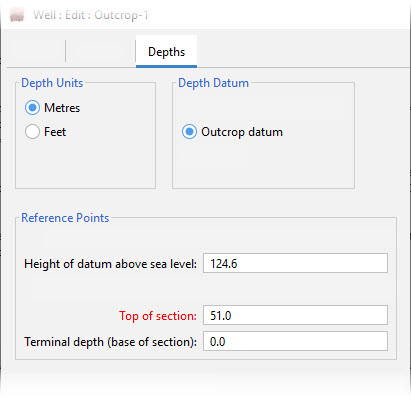Click the 'Depth Units' group heading
The width and height of the screenshot is (411, 399).
pyautogui.click(x=52, y=83)
